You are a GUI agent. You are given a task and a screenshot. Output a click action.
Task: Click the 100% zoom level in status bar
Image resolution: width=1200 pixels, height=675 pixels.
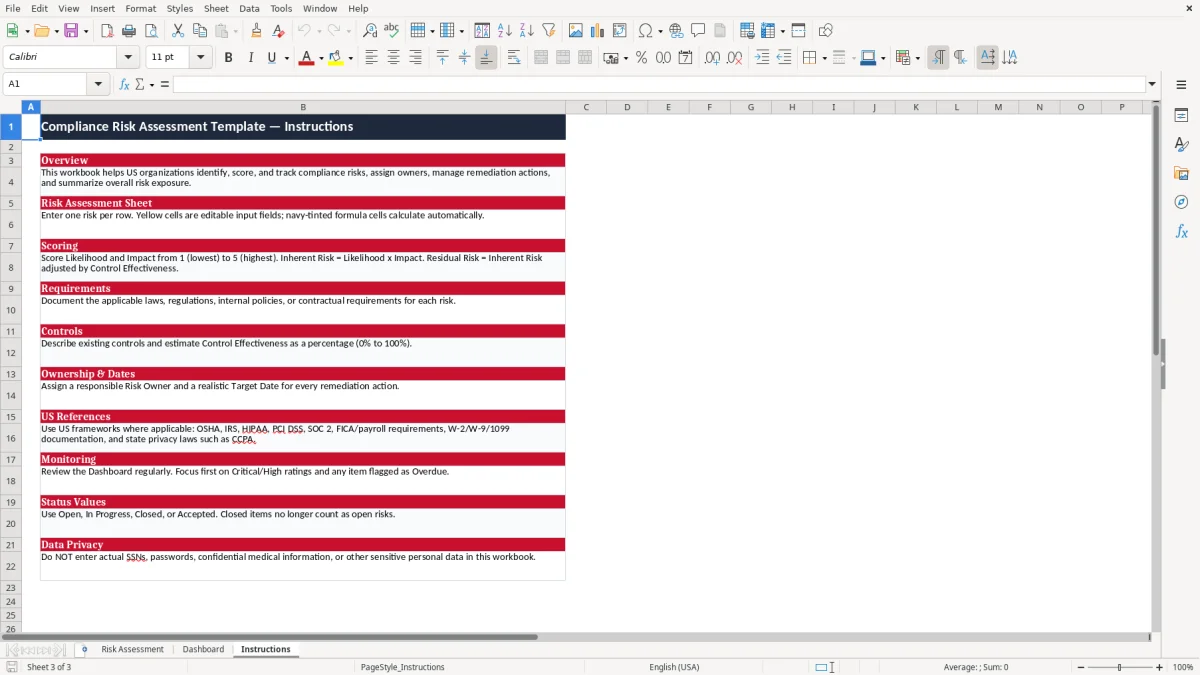pyautogui.click(x=1183, y=667)
